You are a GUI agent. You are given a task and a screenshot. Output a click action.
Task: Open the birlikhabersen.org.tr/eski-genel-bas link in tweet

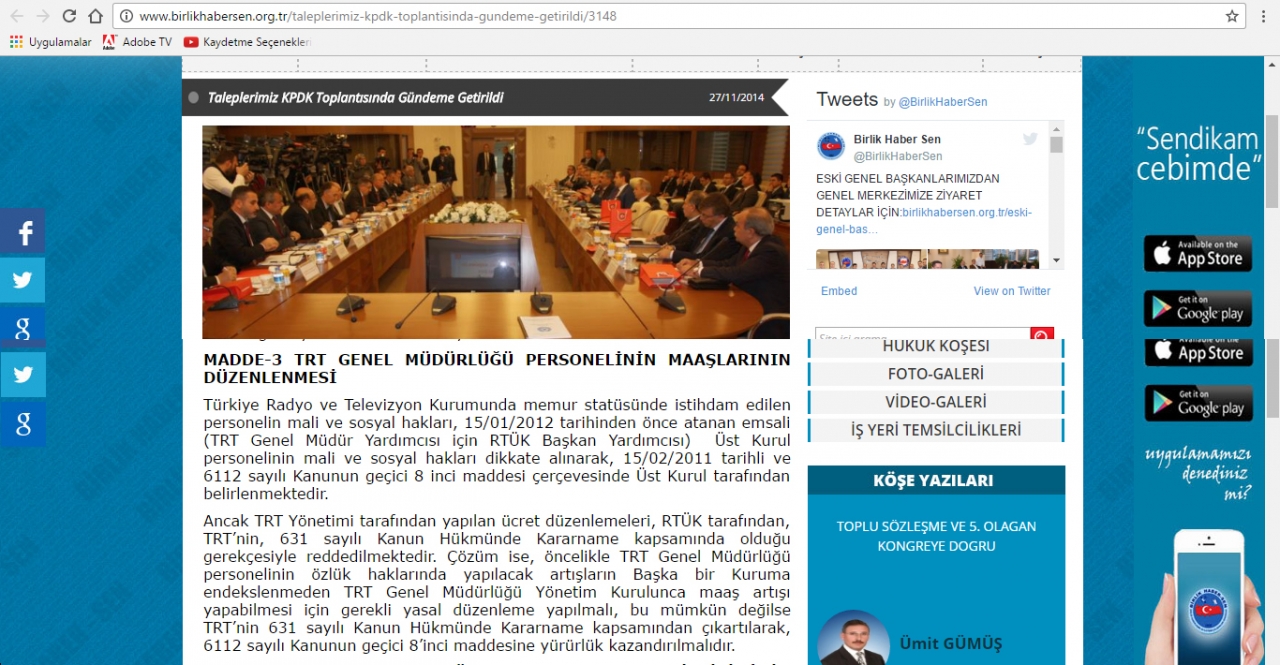point(924,221)
